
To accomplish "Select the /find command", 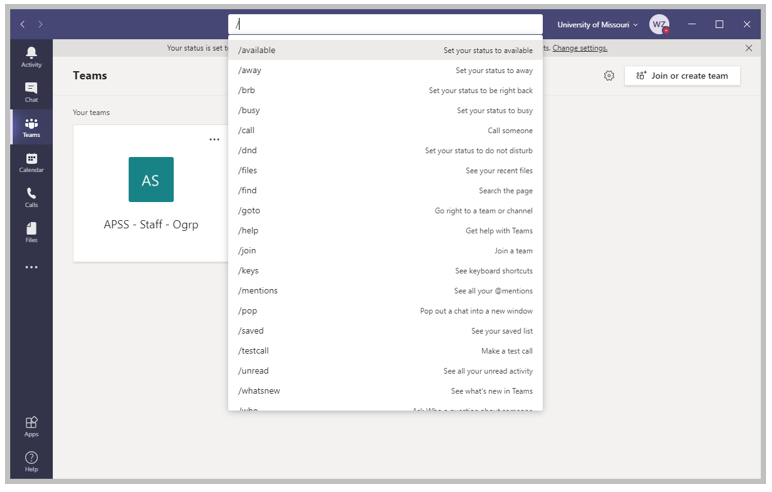I will pyautogui.click(x=385, y=191).
